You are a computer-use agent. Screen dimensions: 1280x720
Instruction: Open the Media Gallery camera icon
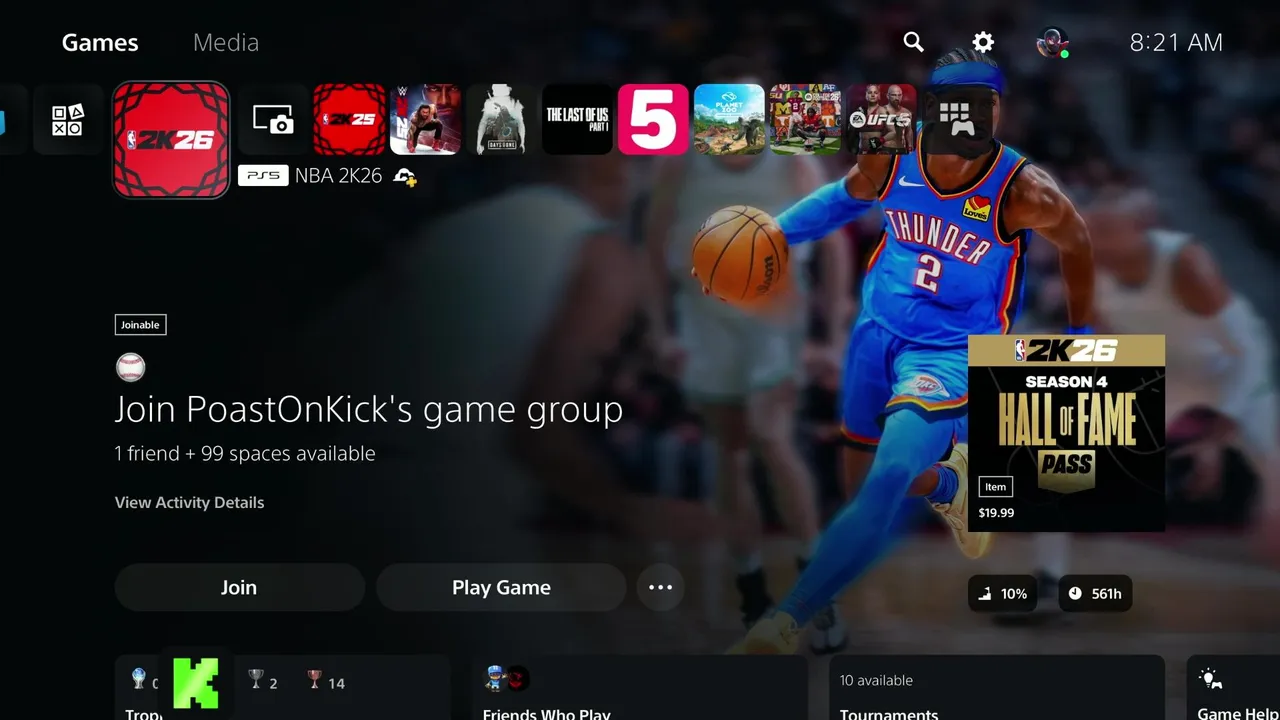pos(273,120)
